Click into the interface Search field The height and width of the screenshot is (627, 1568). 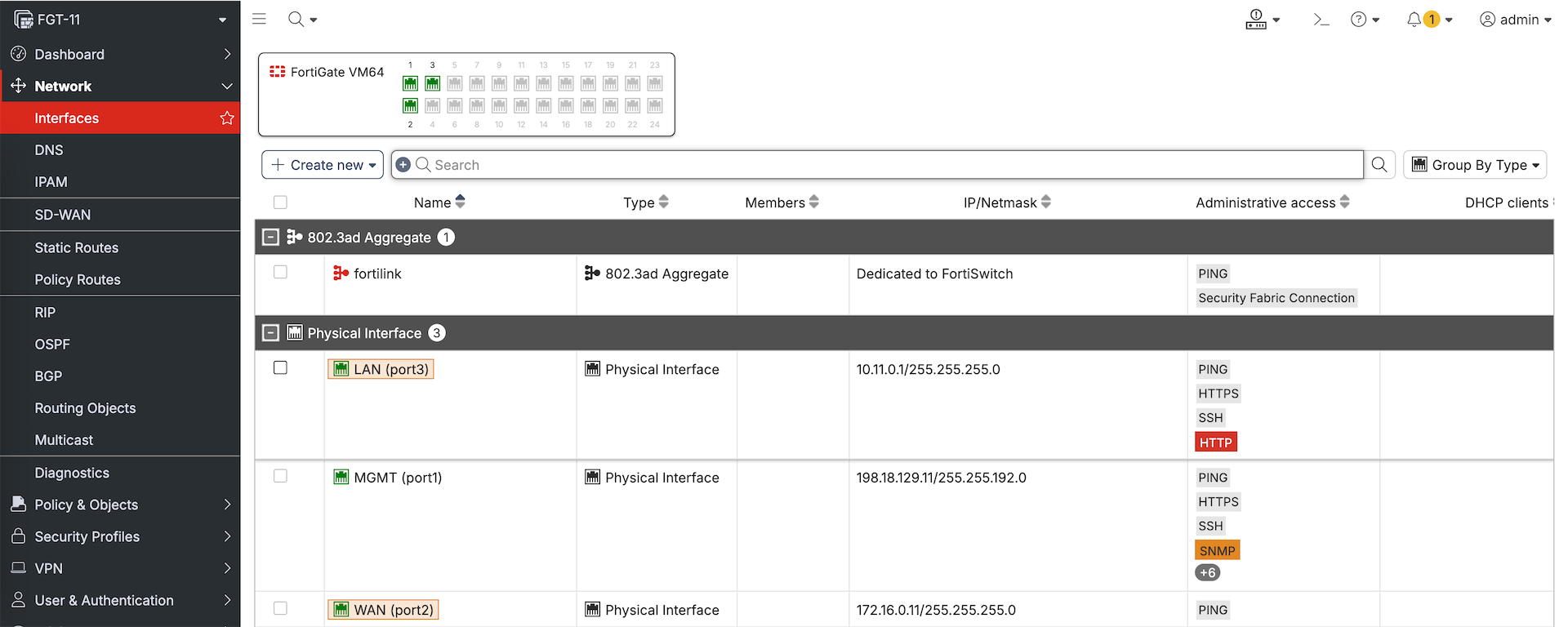[x=890, y=165]
